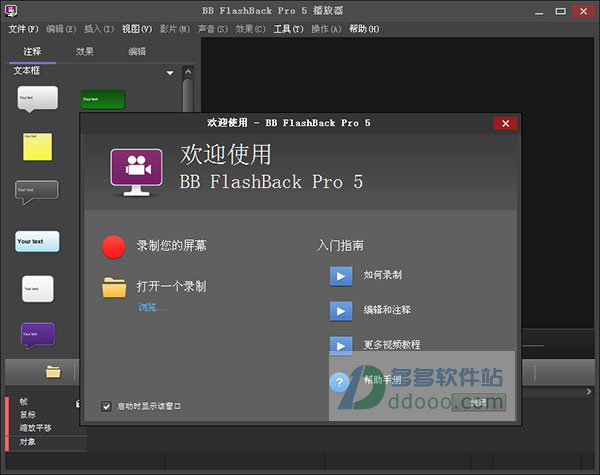The width and height of the screenshot is (600, 475).
Task: Open the 插入(I) menu
Action: (x=99, y=29)
